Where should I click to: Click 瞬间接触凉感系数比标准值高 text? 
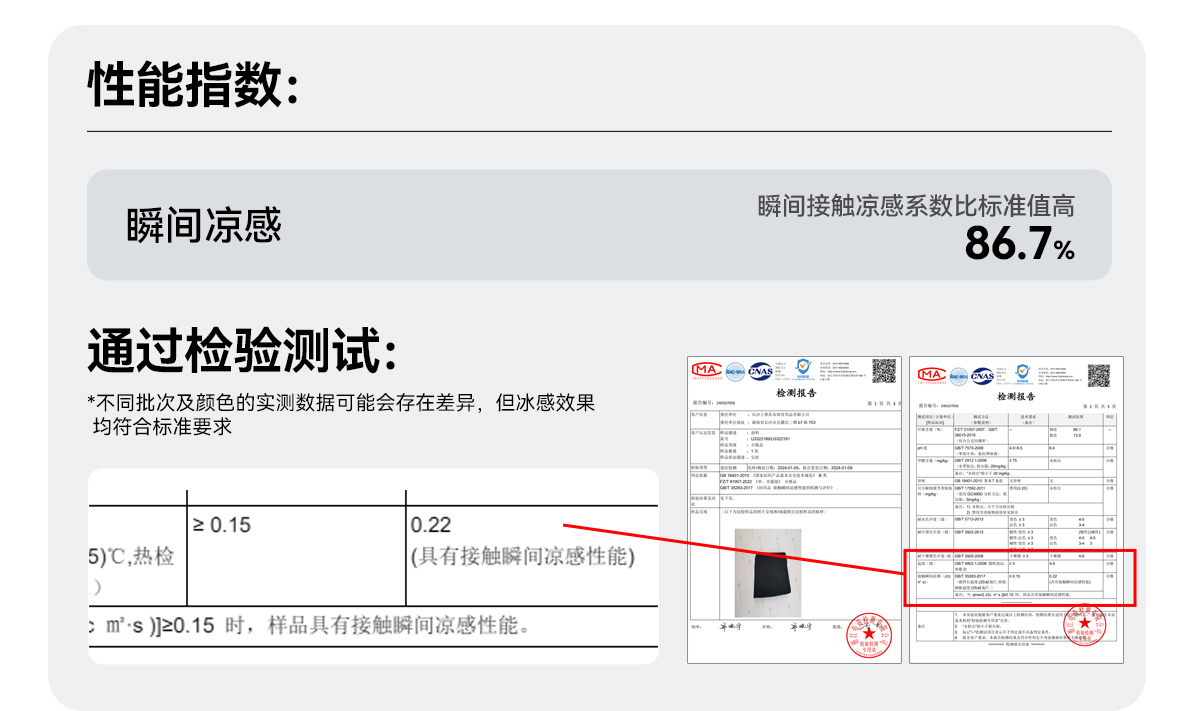point(916,207)
